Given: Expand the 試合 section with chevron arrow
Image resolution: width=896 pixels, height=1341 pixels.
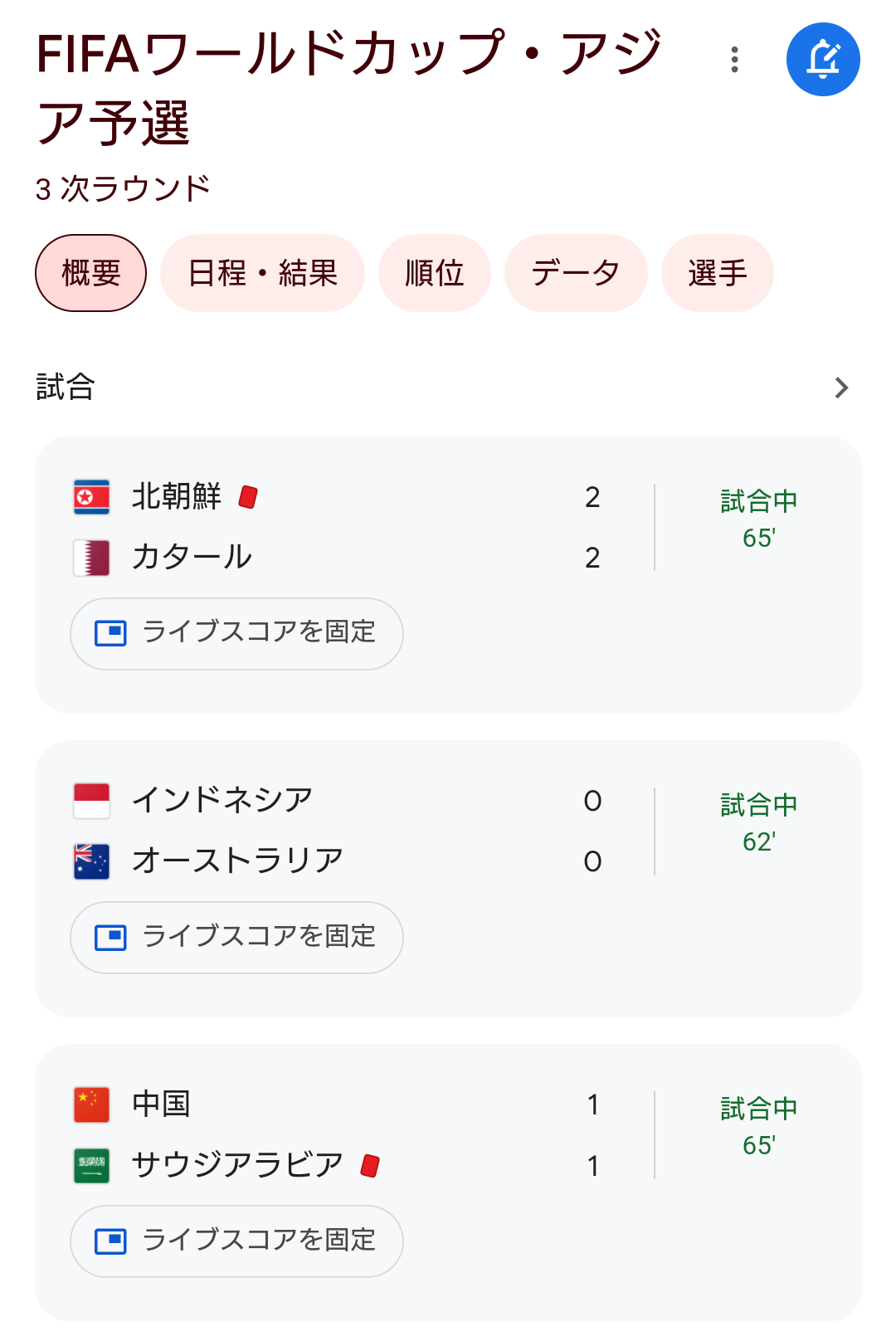Looking at the screenshot, I should [841, 388].
